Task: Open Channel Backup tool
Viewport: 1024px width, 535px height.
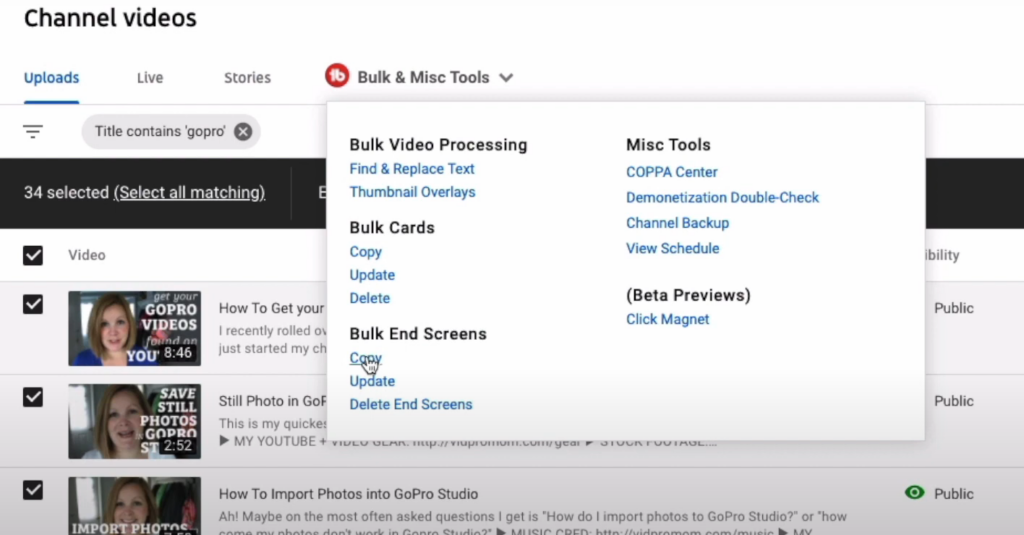Action: (x=677, y=223)
